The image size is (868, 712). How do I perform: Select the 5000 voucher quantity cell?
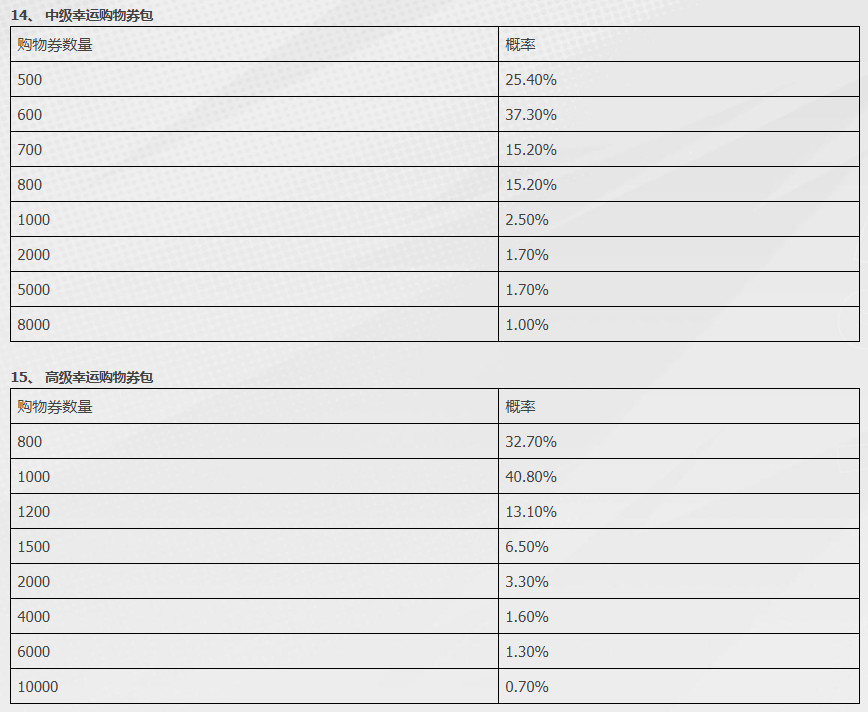click(254, 289)
